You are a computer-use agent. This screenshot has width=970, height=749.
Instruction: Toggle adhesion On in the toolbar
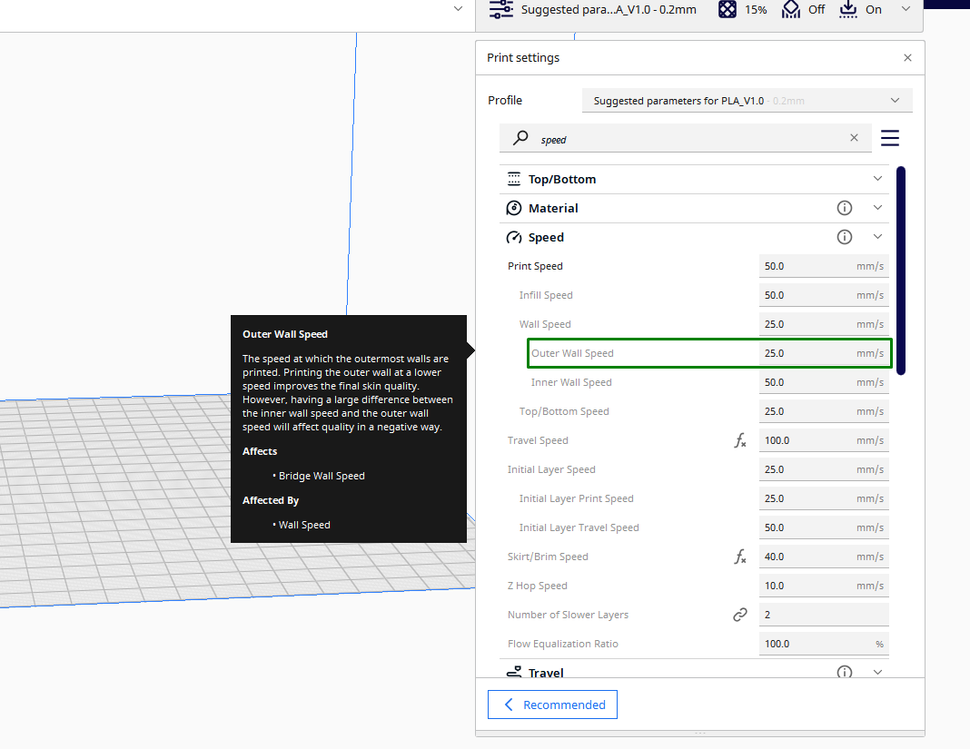(875, 9)
